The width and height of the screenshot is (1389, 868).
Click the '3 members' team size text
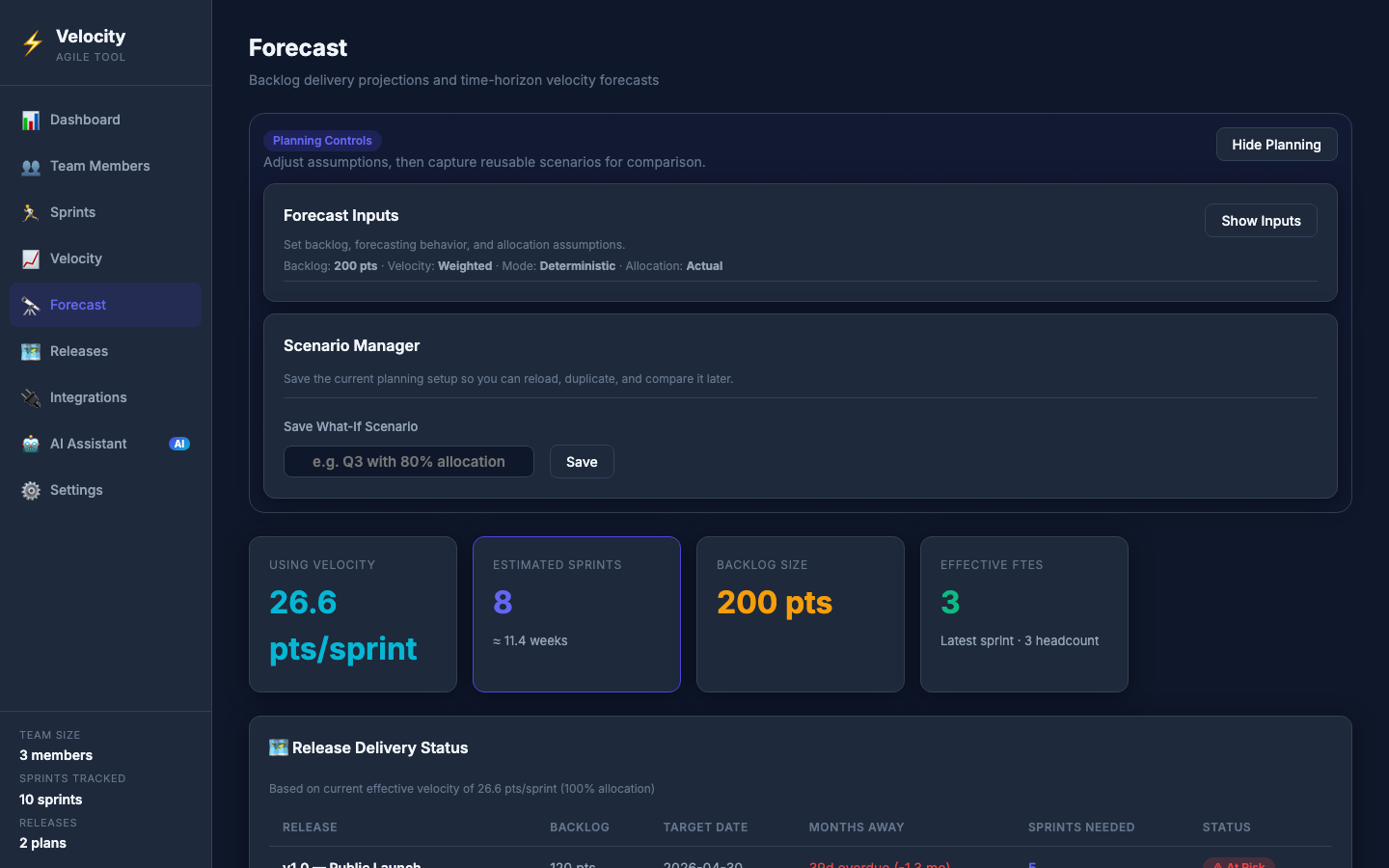point(56,755)
